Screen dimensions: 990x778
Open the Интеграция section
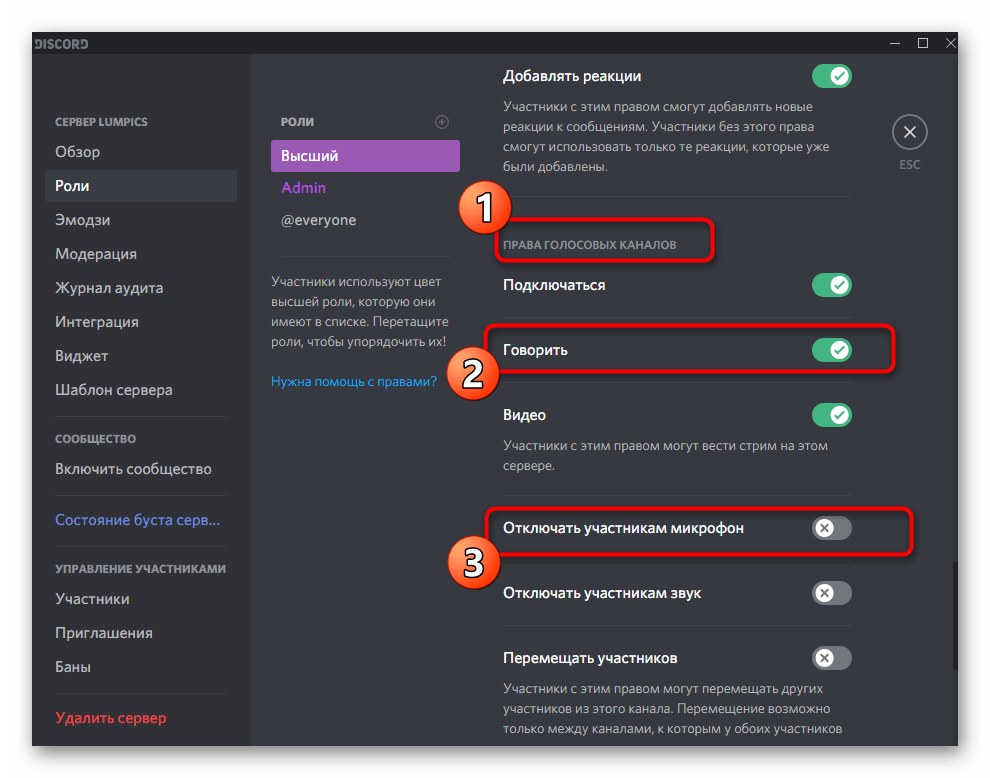click(x=141, y=322)
